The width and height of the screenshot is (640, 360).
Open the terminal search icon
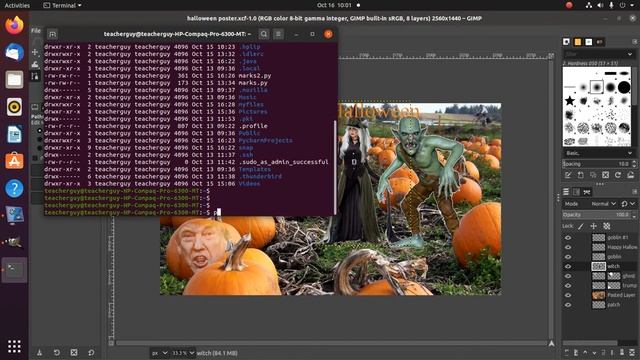[264, 34]
